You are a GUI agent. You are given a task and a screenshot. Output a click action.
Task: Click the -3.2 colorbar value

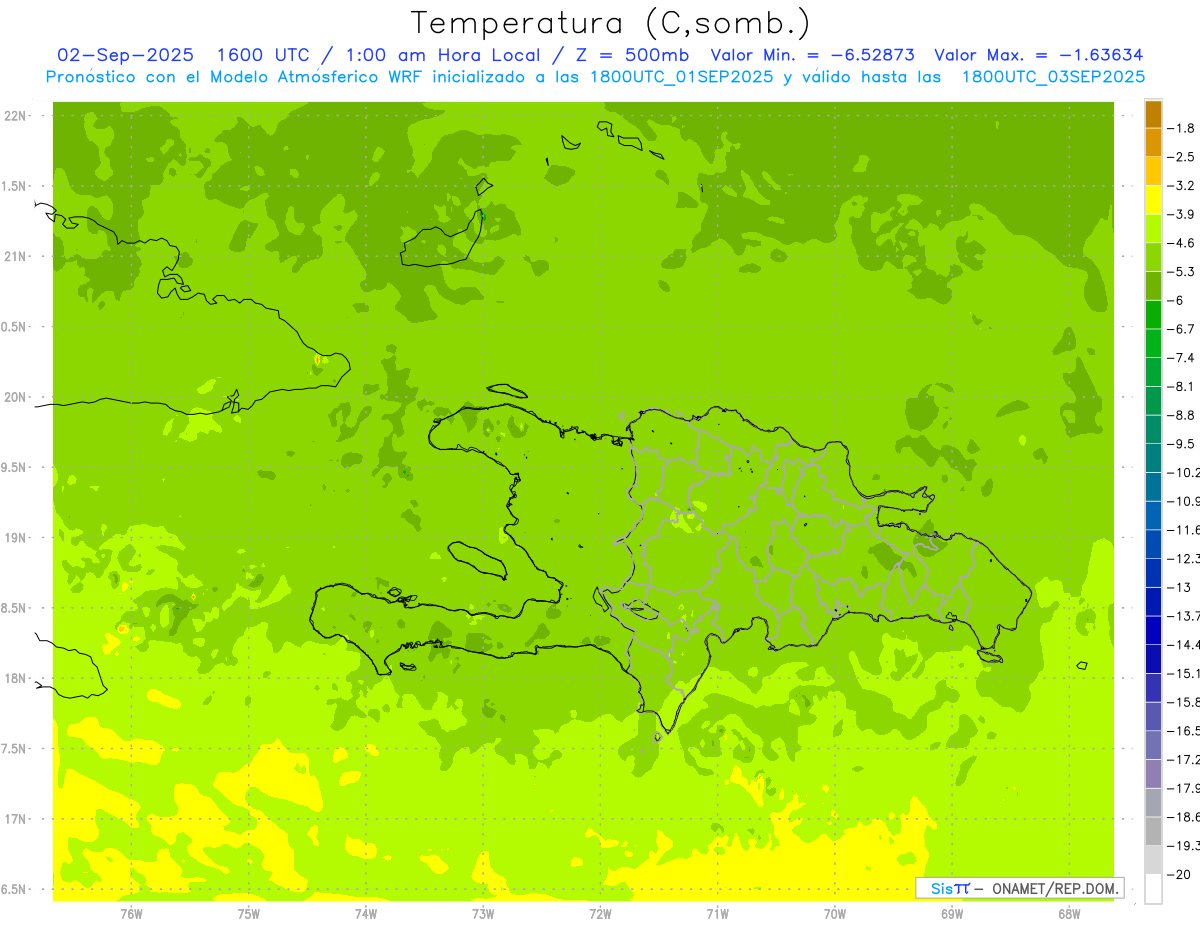[1182, 186]
